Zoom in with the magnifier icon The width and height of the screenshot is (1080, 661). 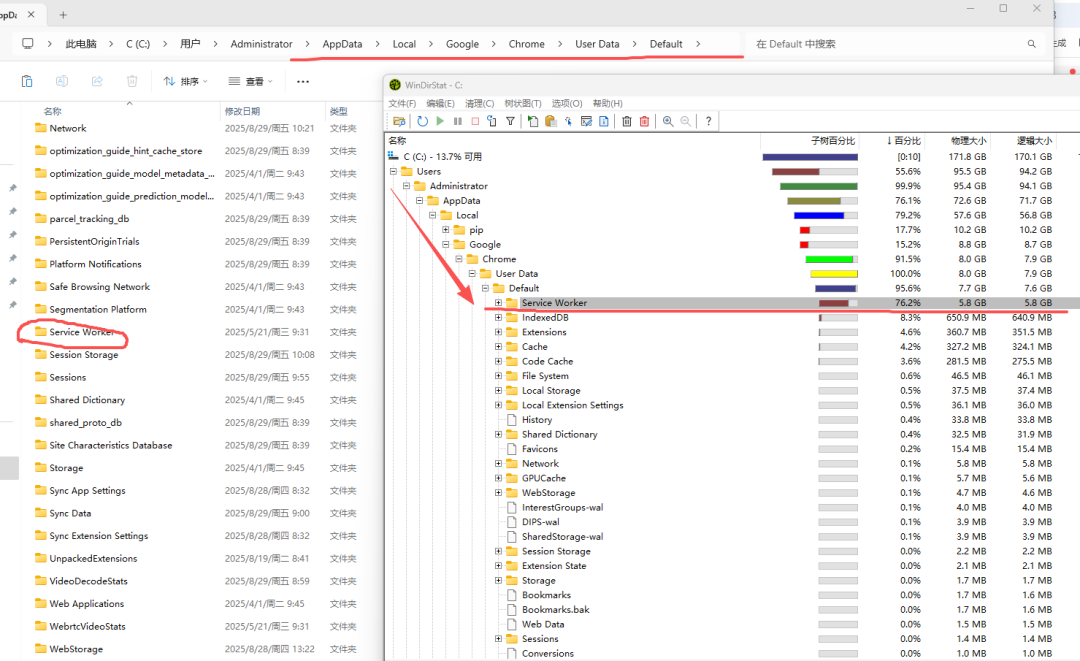(x=668, y=121)
